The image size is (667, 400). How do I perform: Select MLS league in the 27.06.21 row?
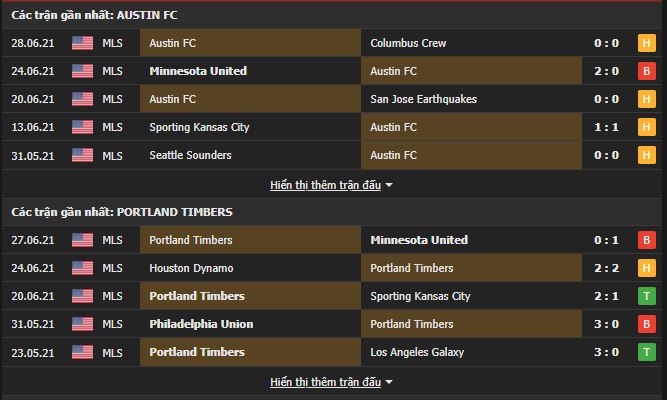tap(112, 240)
